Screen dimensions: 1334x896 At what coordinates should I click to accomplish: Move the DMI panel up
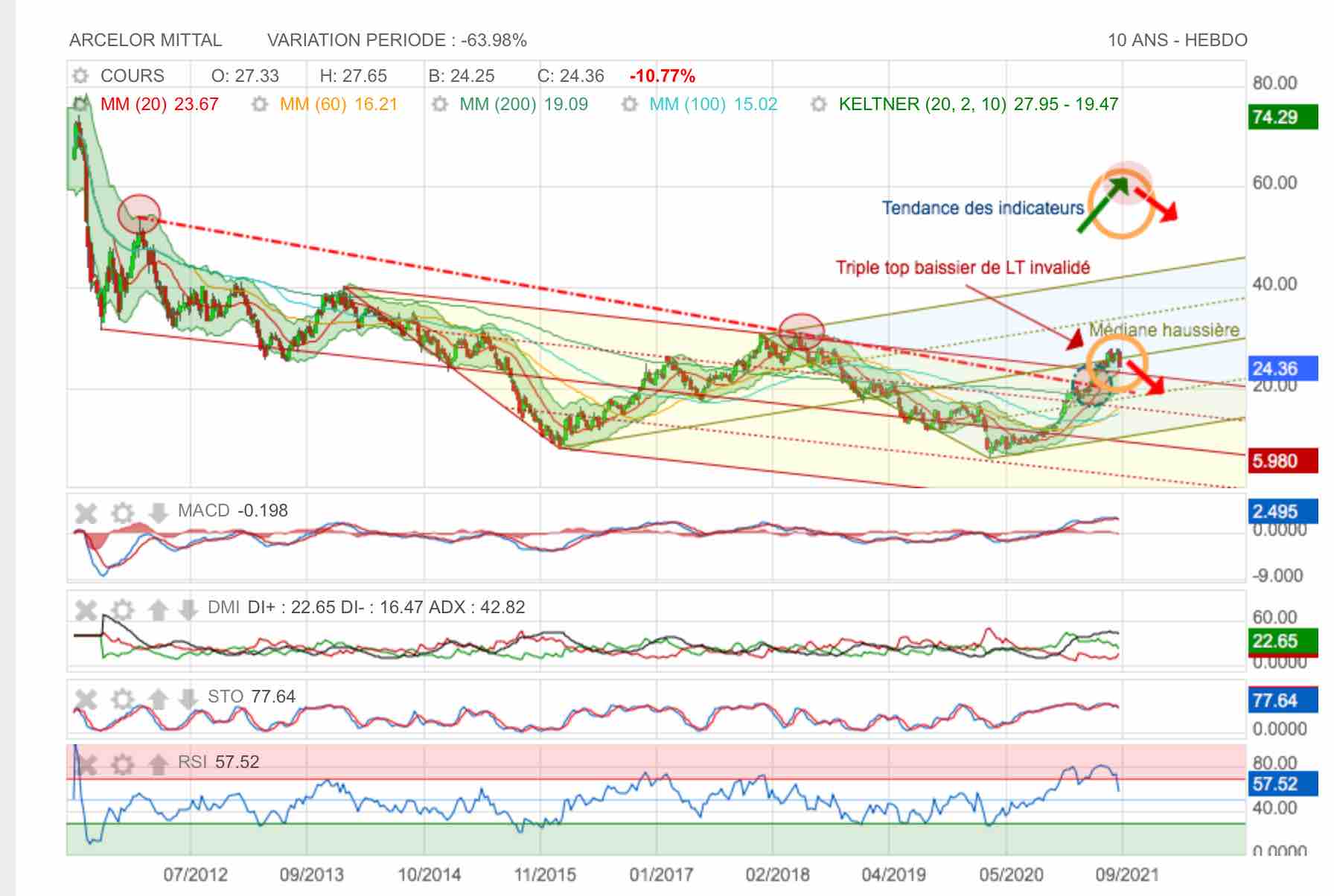158,609
